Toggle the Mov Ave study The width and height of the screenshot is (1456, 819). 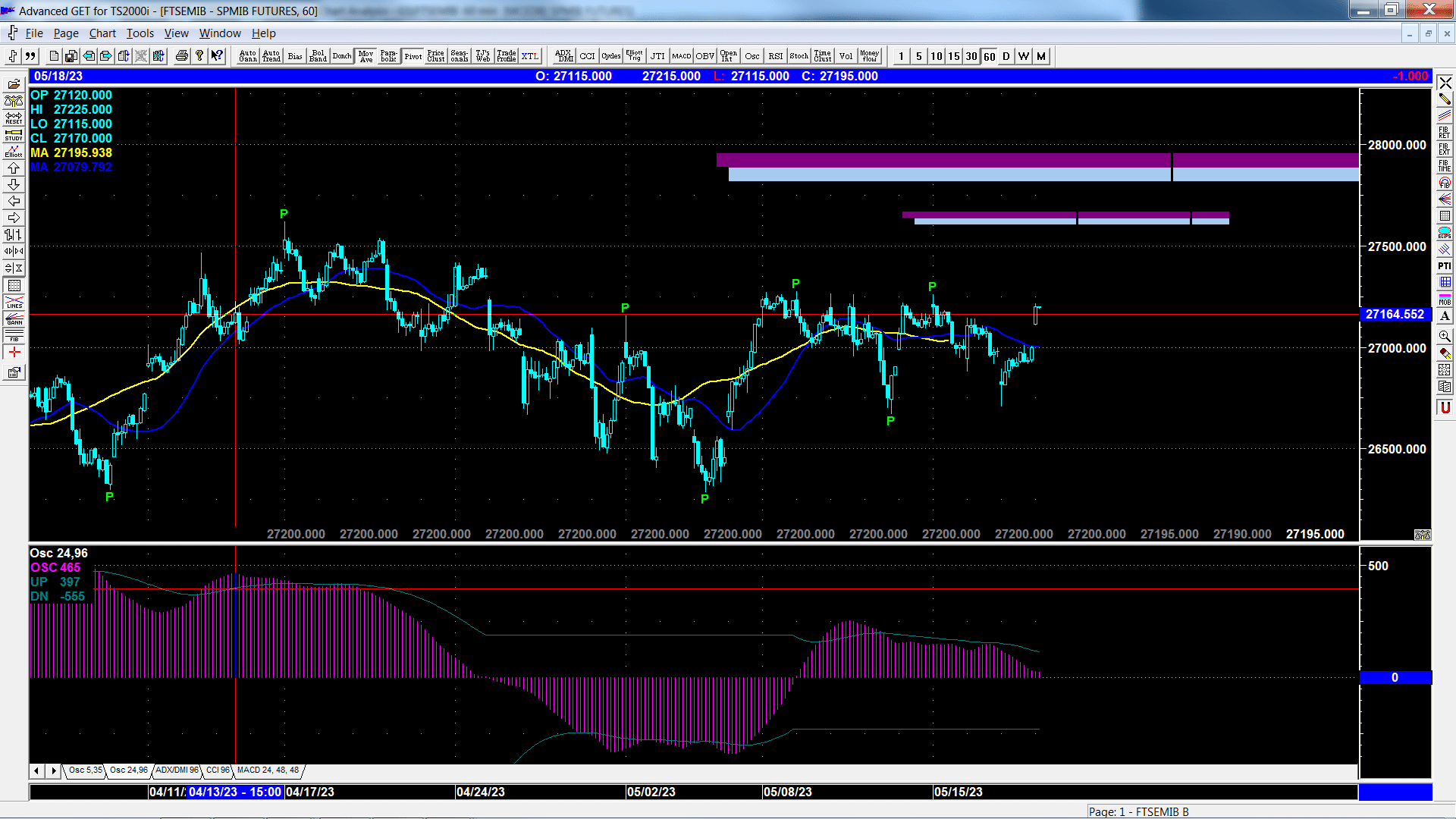click(366, 56)
